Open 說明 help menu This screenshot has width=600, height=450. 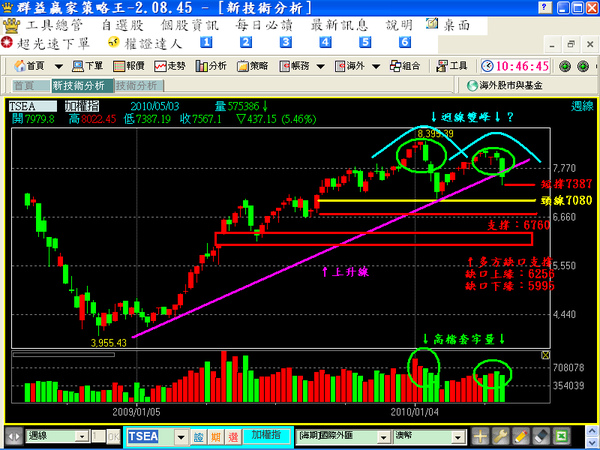point(399,26)
